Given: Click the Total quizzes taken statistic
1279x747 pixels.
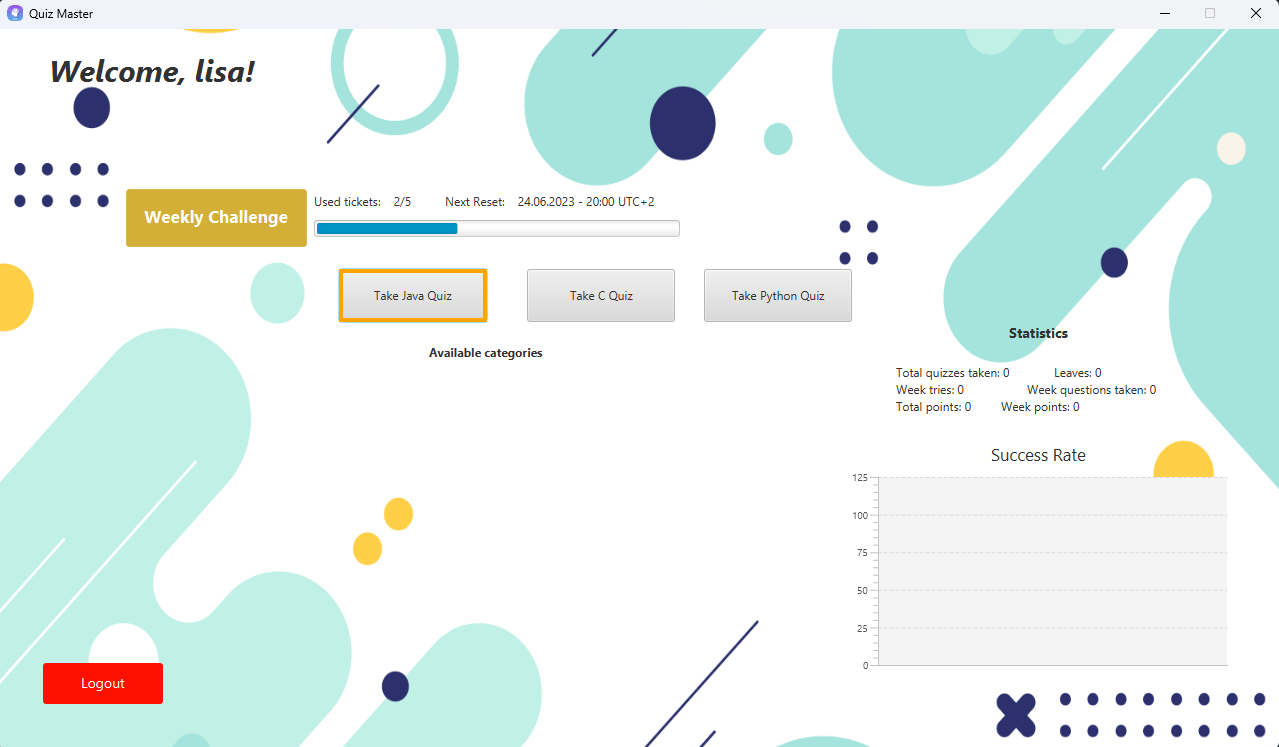Looking at the screenshot, I should pos(953,373).
